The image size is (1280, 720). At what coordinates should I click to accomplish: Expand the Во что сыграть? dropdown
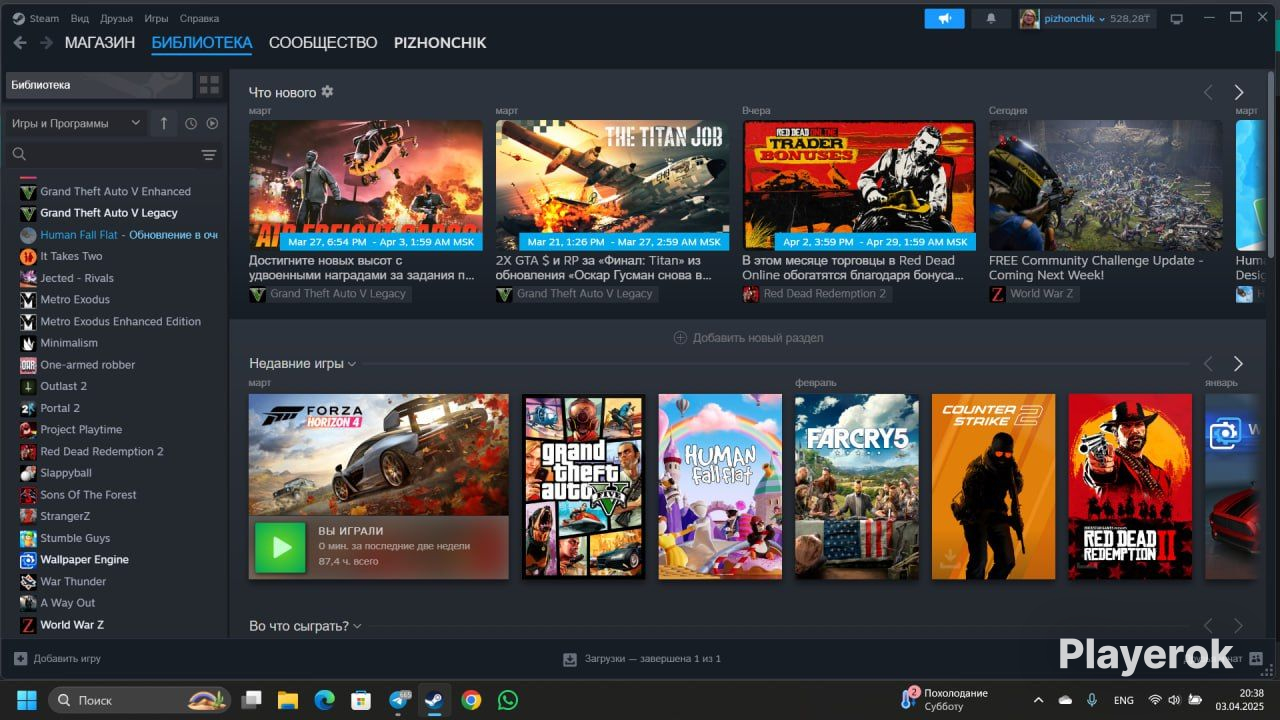point(357,627)
